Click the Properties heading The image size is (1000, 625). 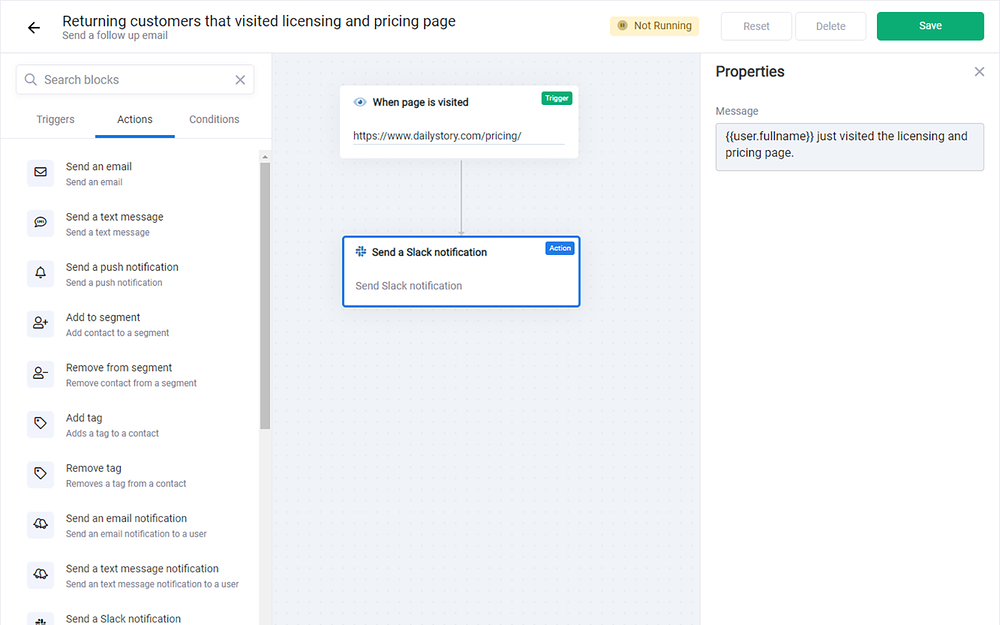pos(750,71)
